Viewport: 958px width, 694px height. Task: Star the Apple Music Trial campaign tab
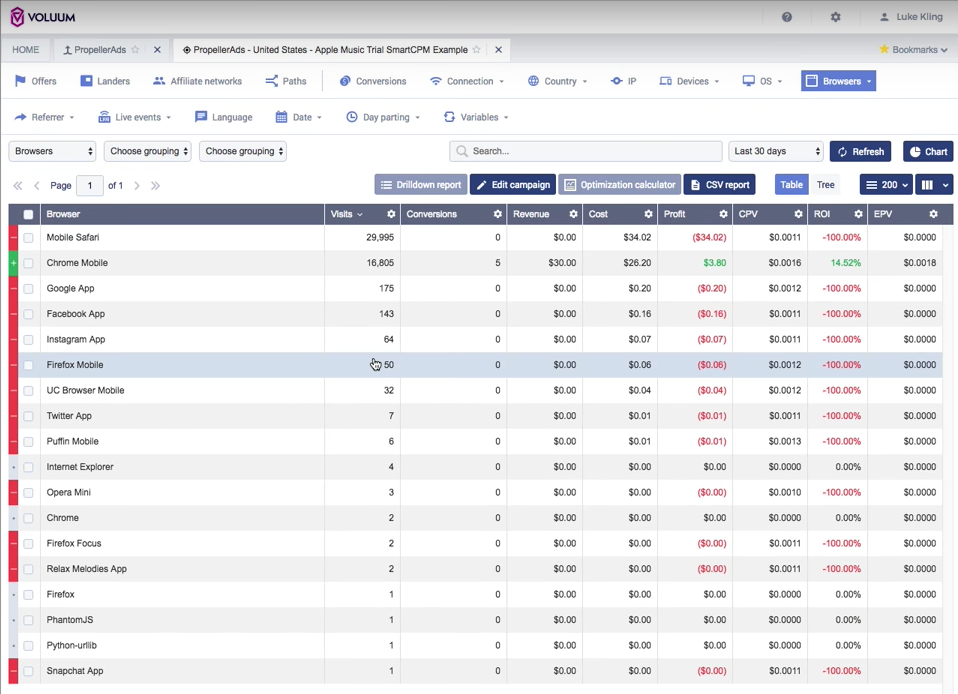point(477,49)
